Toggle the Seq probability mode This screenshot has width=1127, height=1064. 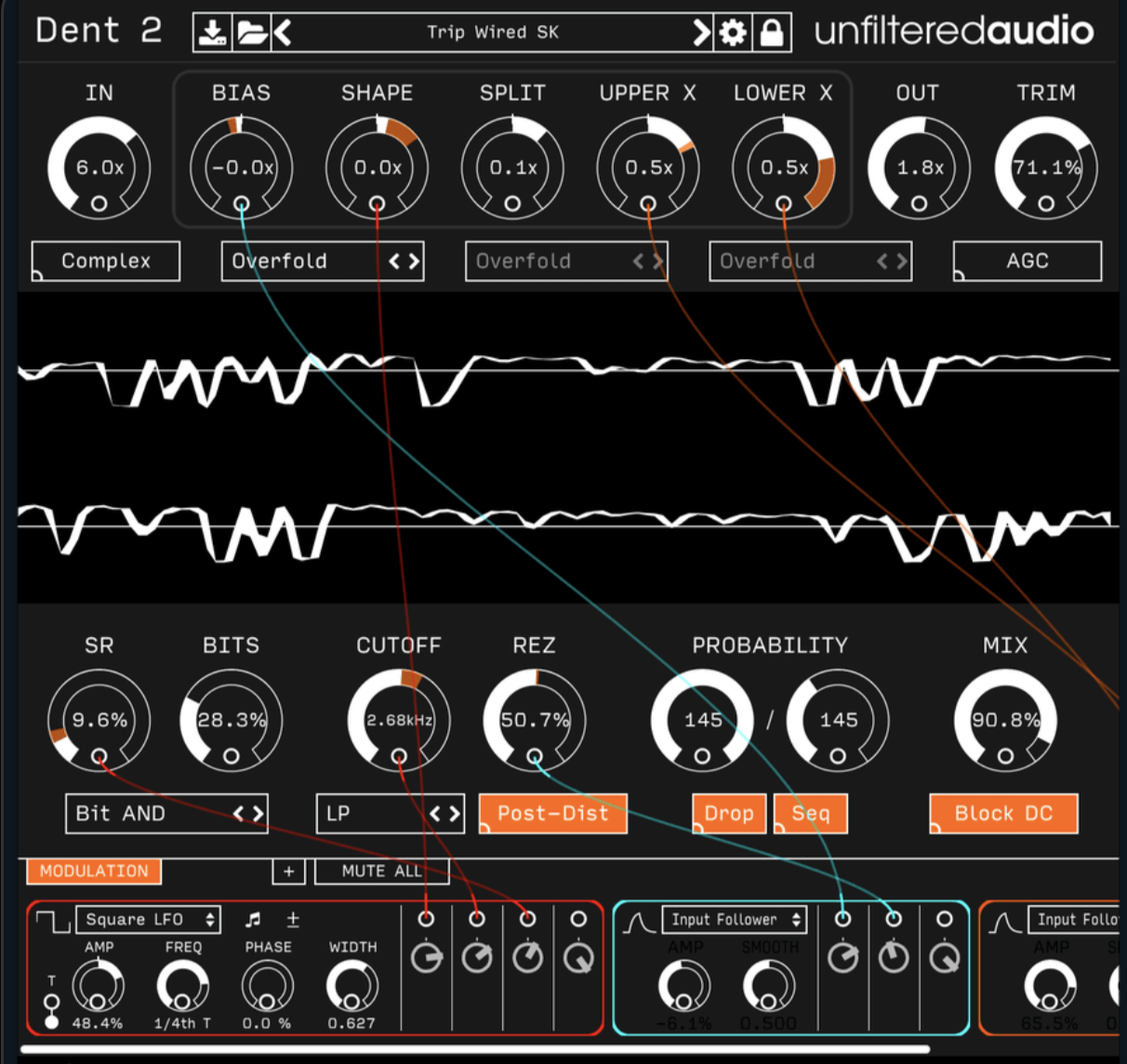[x=810, y=814]
